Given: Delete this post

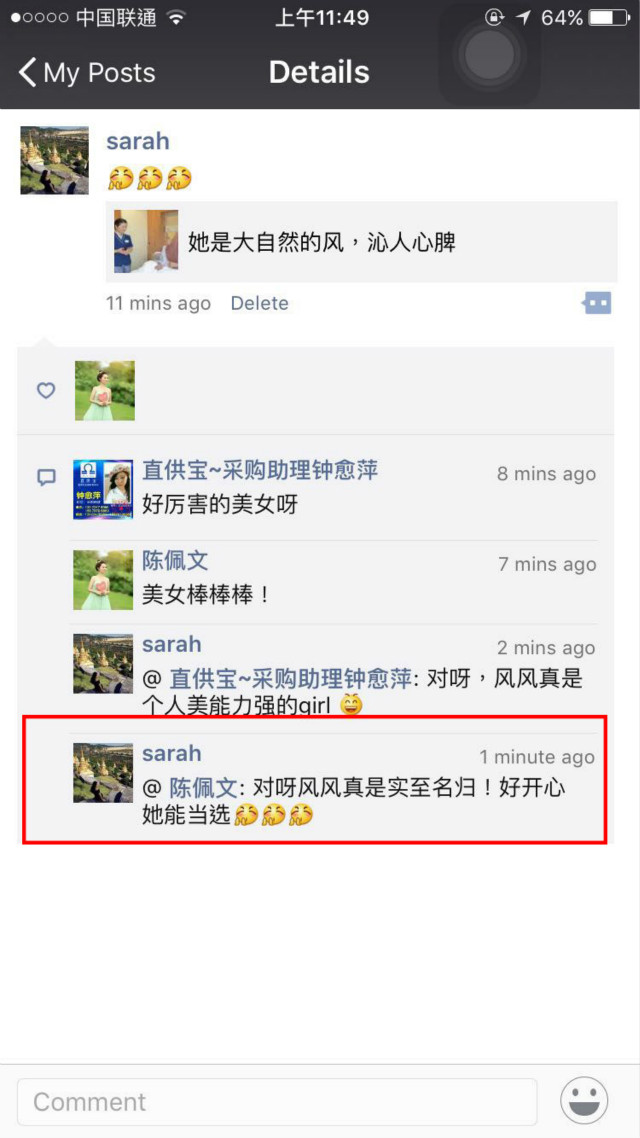Looking at the screenshot, I should [x=259, y=303].
